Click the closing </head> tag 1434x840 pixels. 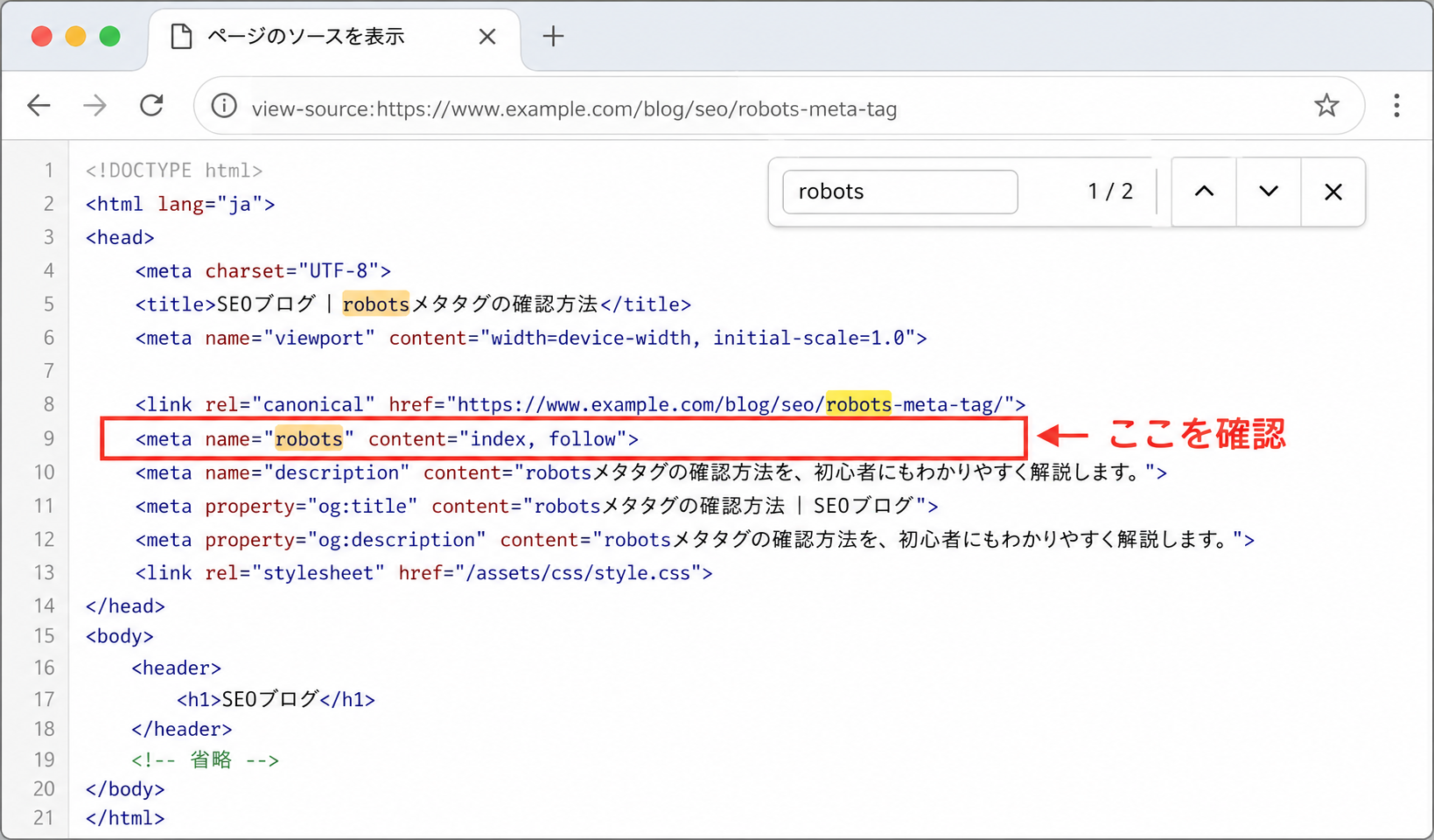pos(125,606)
